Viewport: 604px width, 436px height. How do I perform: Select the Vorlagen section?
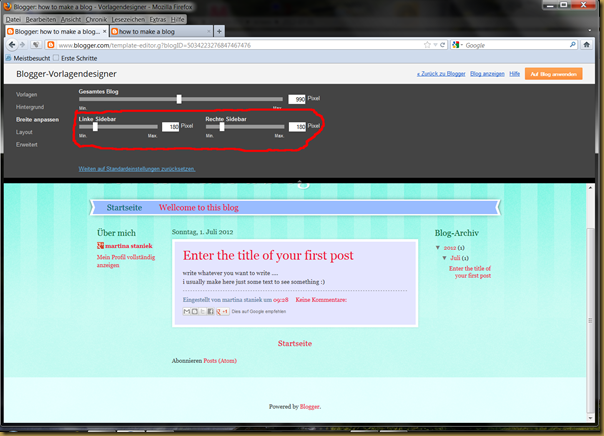point(27,94)
